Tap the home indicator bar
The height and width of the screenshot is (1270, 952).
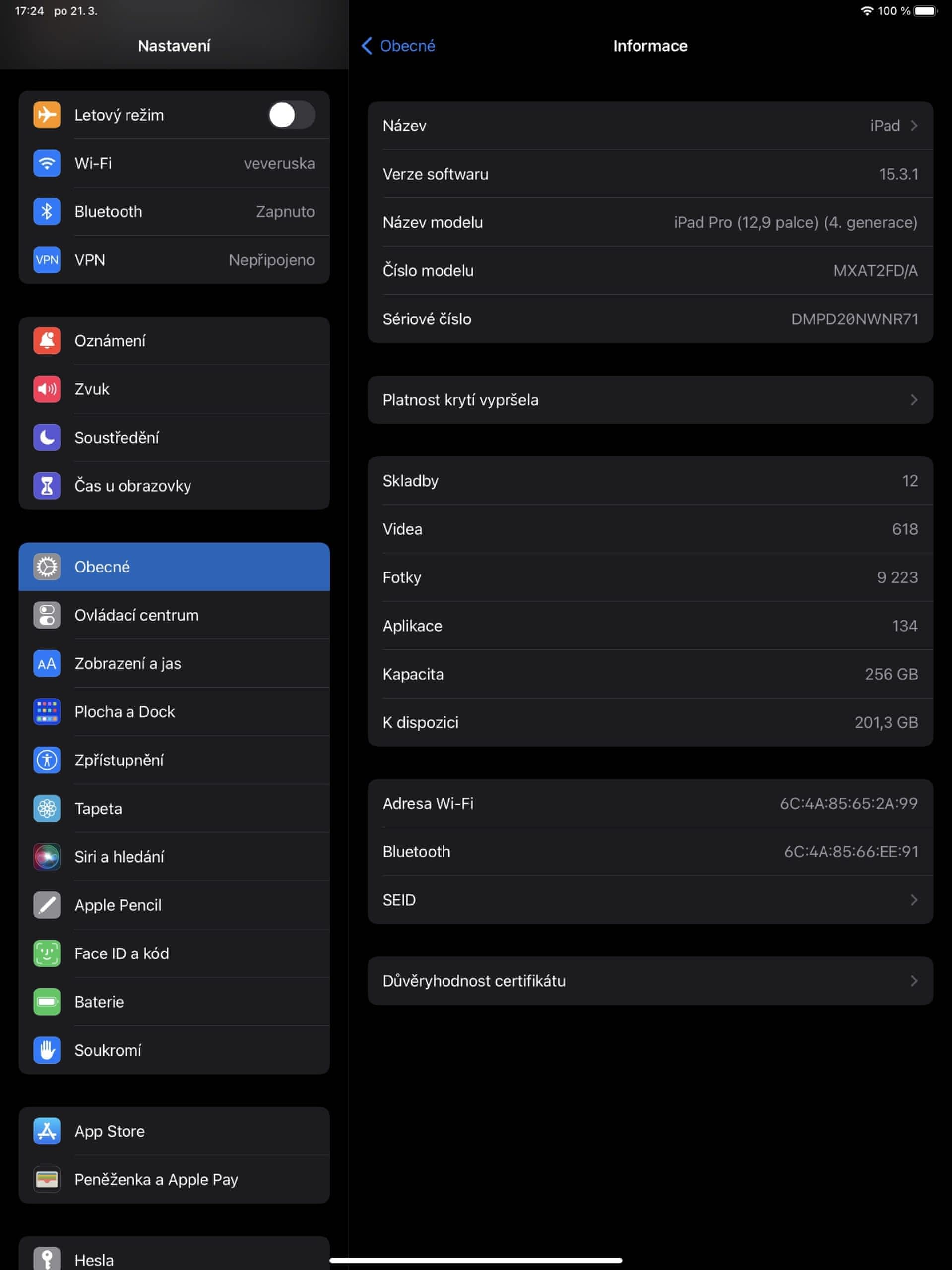coord(476,1260)
